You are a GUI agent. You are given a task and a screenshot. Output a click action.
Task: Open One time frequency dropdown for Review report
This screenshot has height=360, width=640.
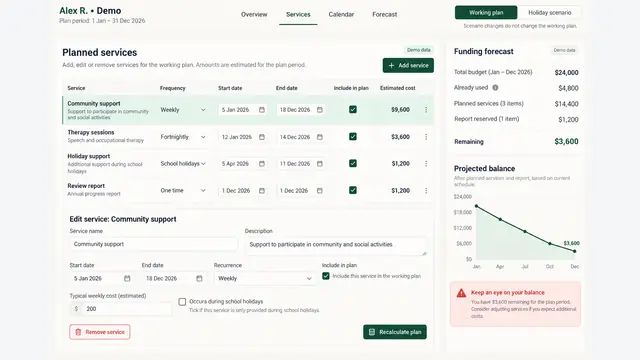coord(183,191)
